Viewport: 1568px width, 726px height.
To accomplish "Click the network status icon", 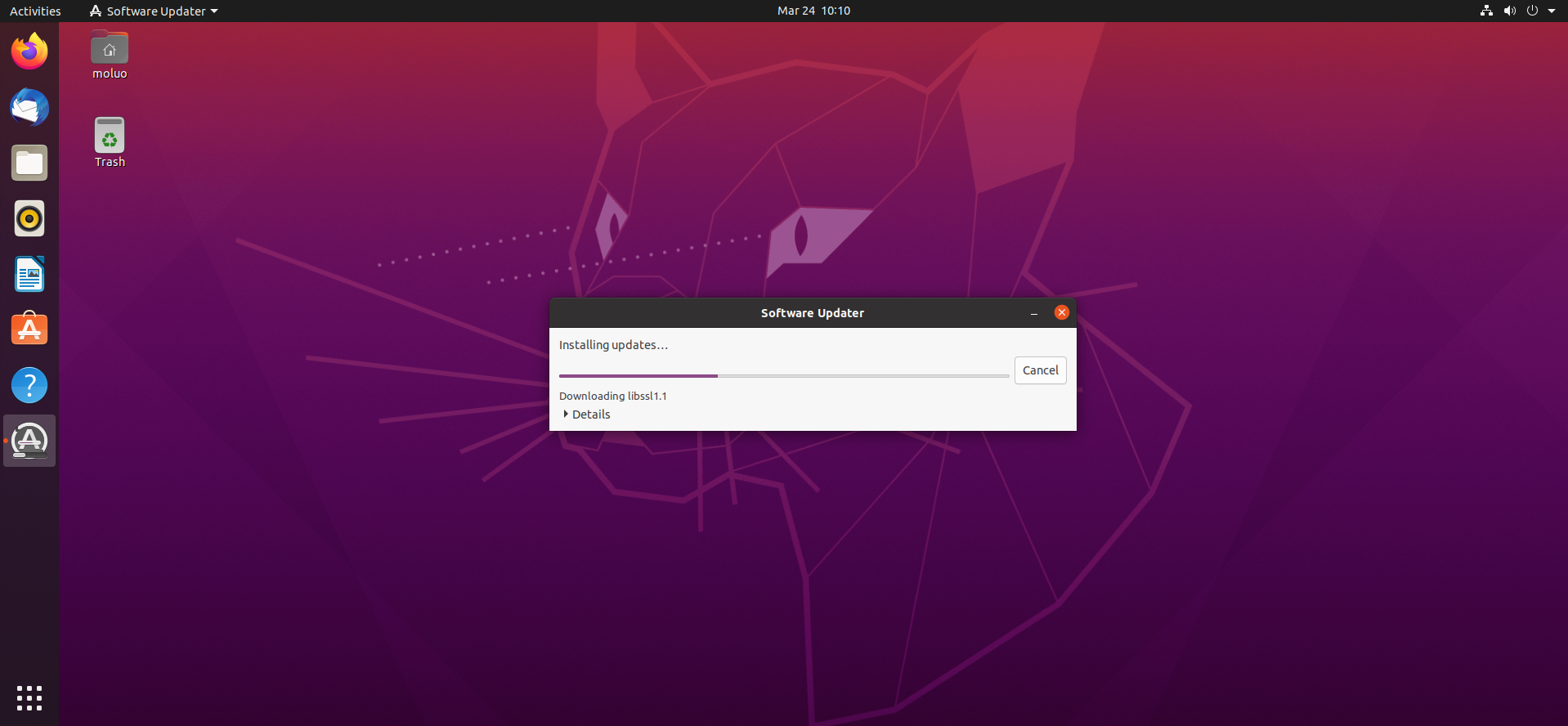I will (1486, 11).
